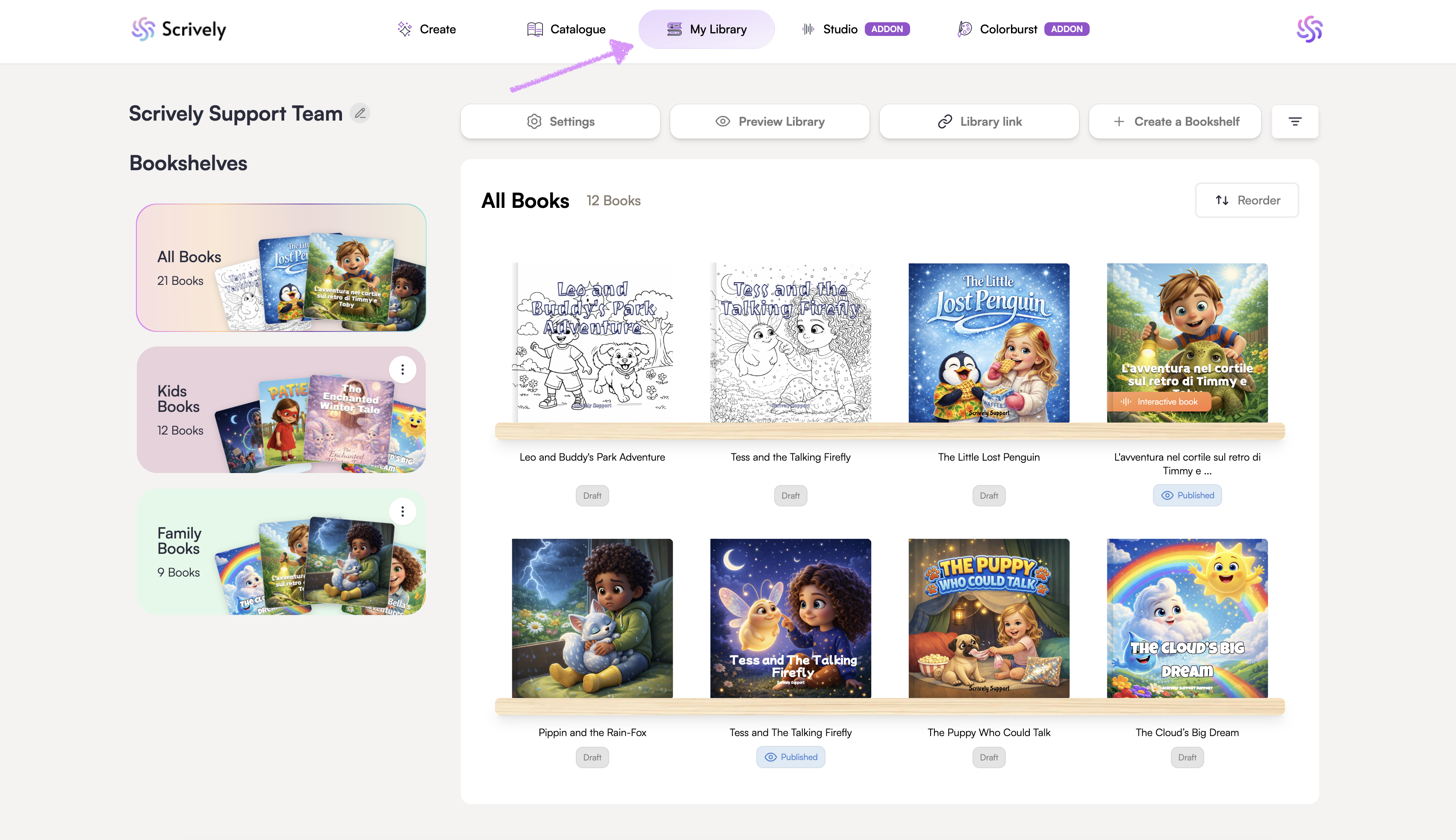This screenshot has height=840, width=1456.
Task: Toggle Published badge on L'avventura nel cortile book
Action: [x=1187, y=495]
